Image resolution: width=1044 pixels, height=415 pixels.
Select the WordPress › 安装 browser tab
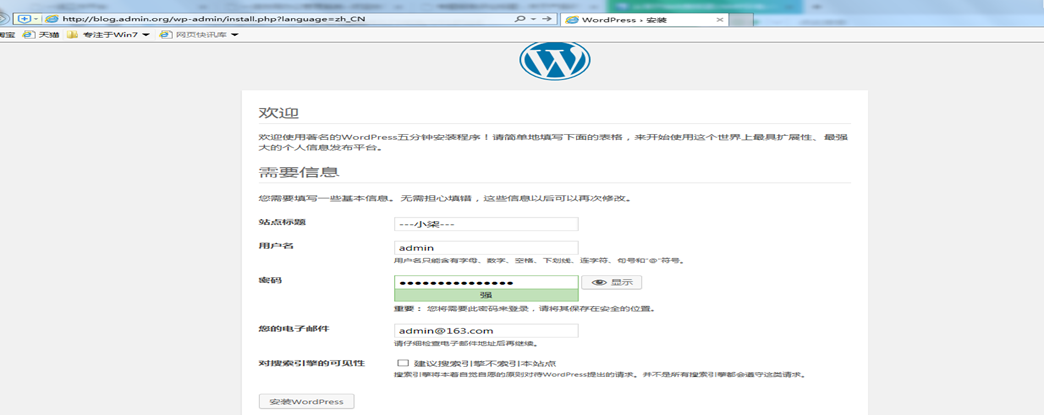[644, 19]
